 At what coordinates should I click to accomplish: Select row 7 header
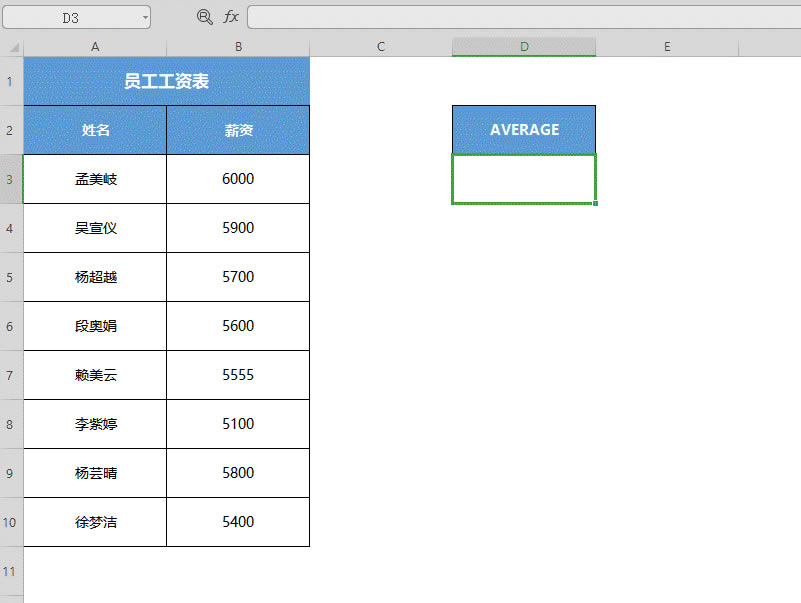11,376
